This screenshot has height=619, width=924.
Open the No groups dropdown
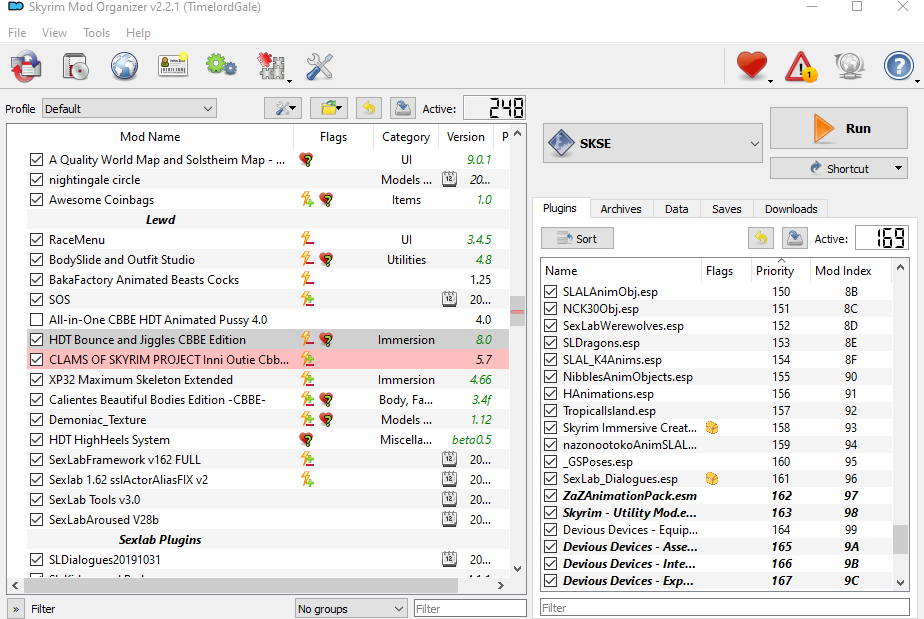(351, 608)
